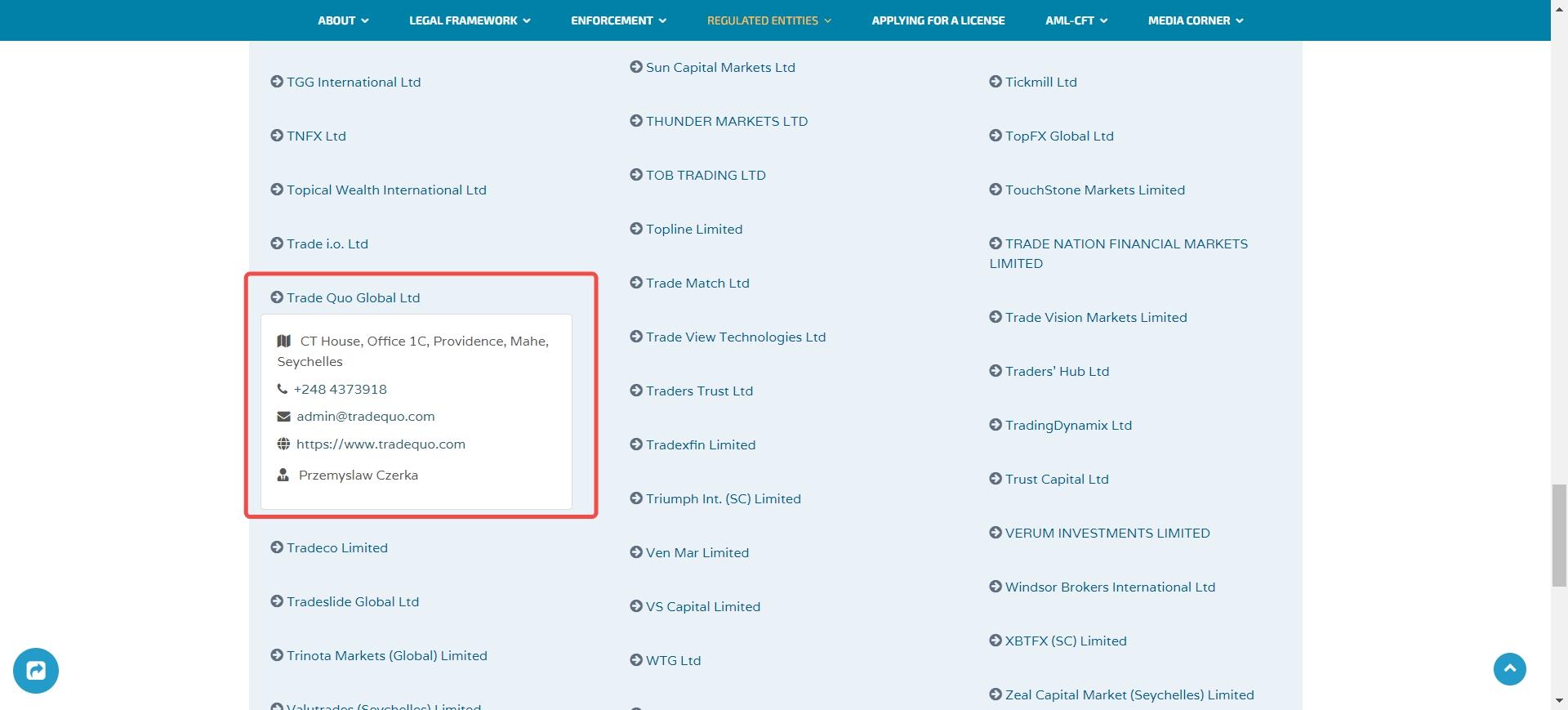Image resolution: width=1568 pixels, height=710 pixels.
Task: Expand Traders' Hub Ltd entry
Action: (x=1049, y=371)
